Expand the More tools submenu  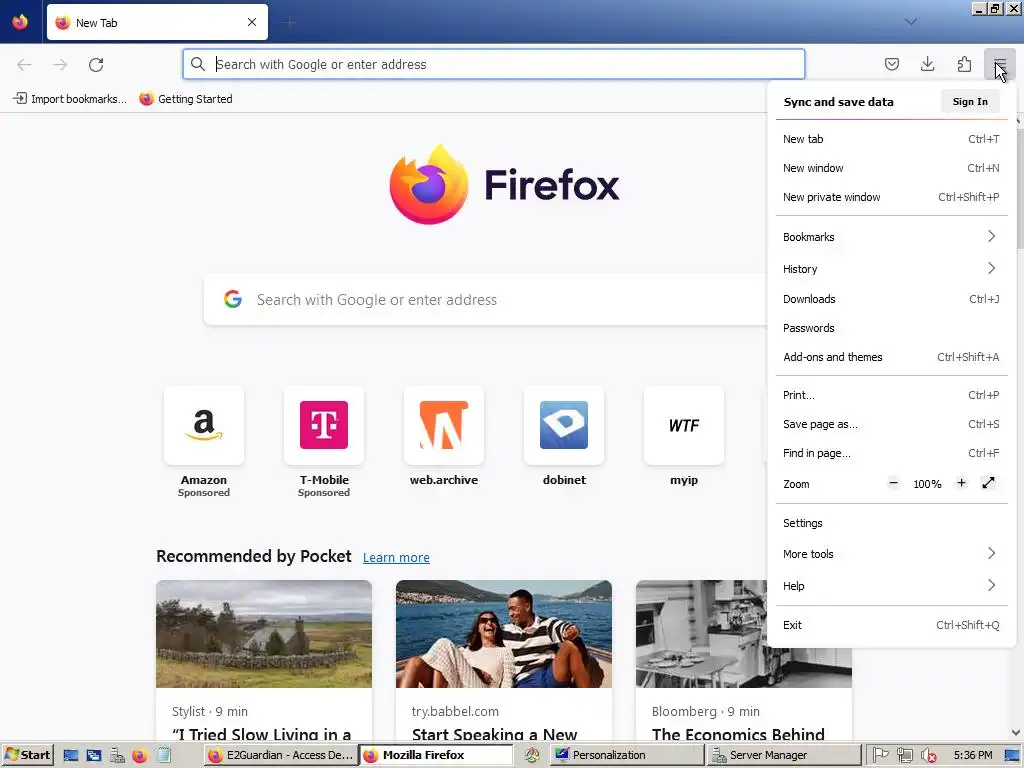(x=891, y=554)
